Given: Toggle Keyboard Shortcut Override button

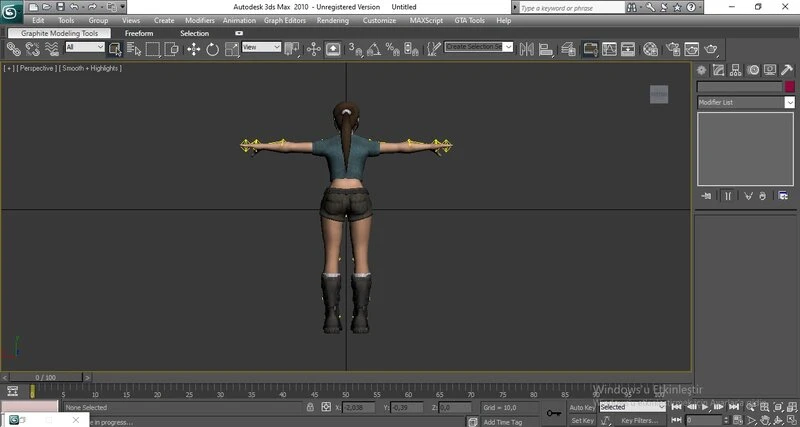Looking at the screenshot, I should click(x=333, y=49).
